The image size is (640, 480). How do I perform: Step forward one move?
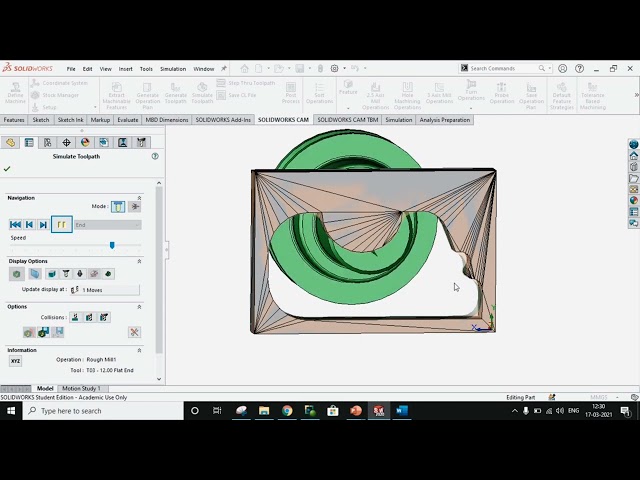43,224
